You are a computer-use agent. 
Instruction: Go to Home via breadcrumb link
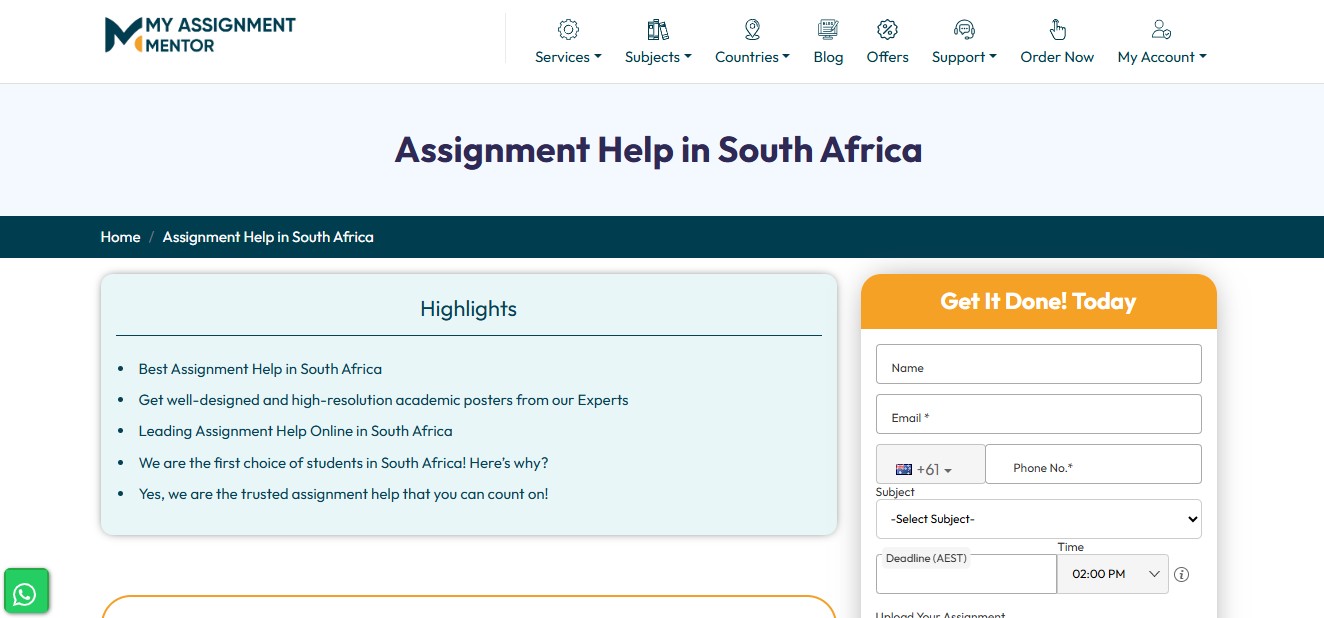(120, 237)
